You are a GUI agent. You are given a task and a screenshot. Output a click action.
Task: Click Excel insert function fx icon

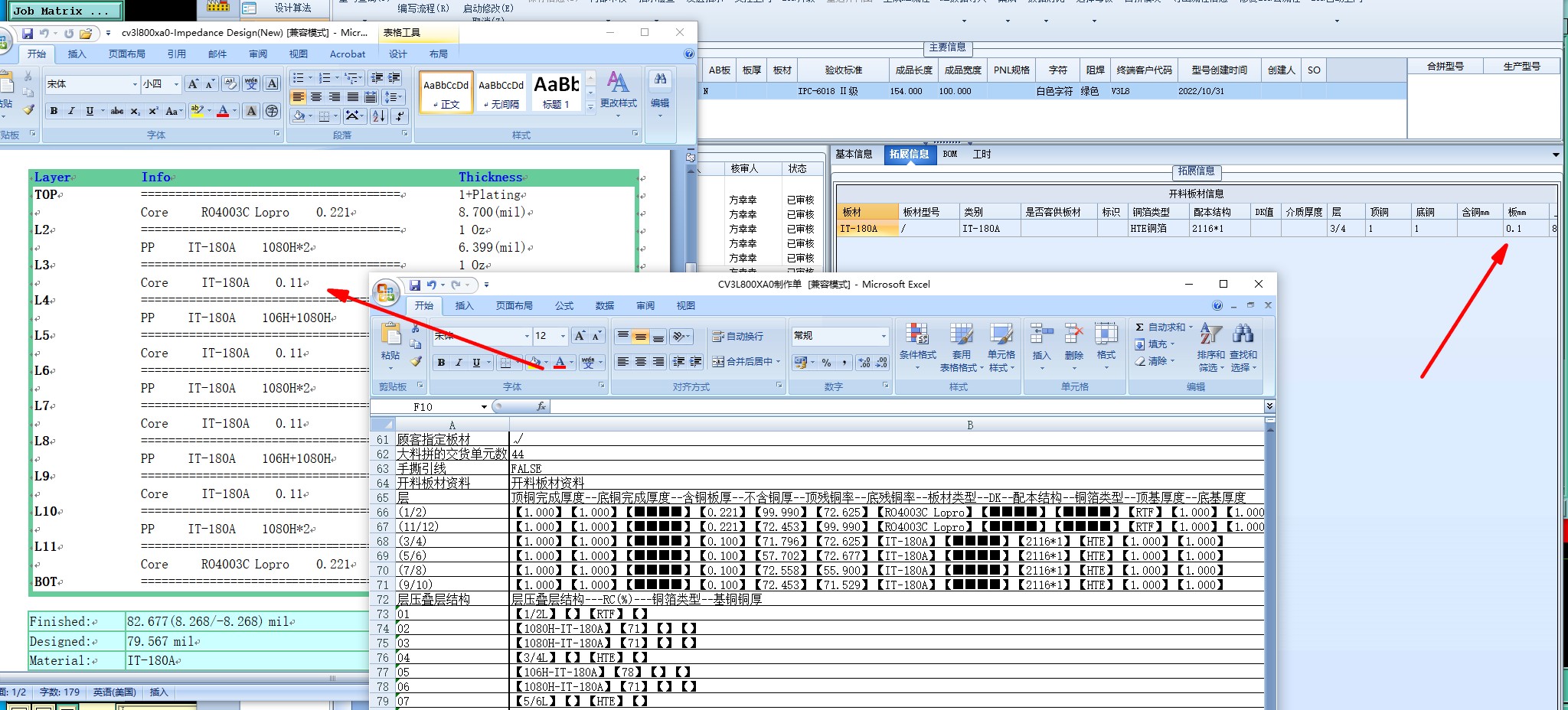[541, 406]
